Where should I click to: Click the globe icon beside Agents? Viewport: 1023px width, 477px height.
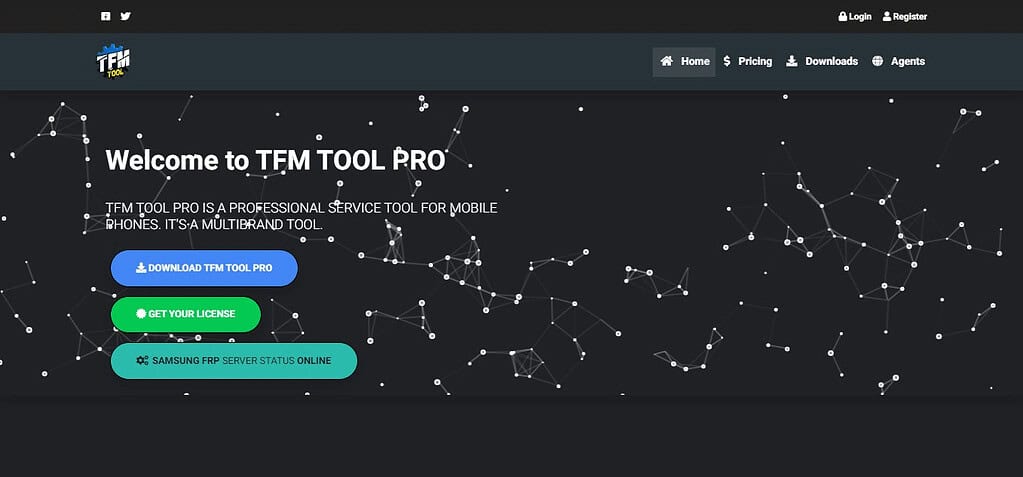(x=878, y=61)
